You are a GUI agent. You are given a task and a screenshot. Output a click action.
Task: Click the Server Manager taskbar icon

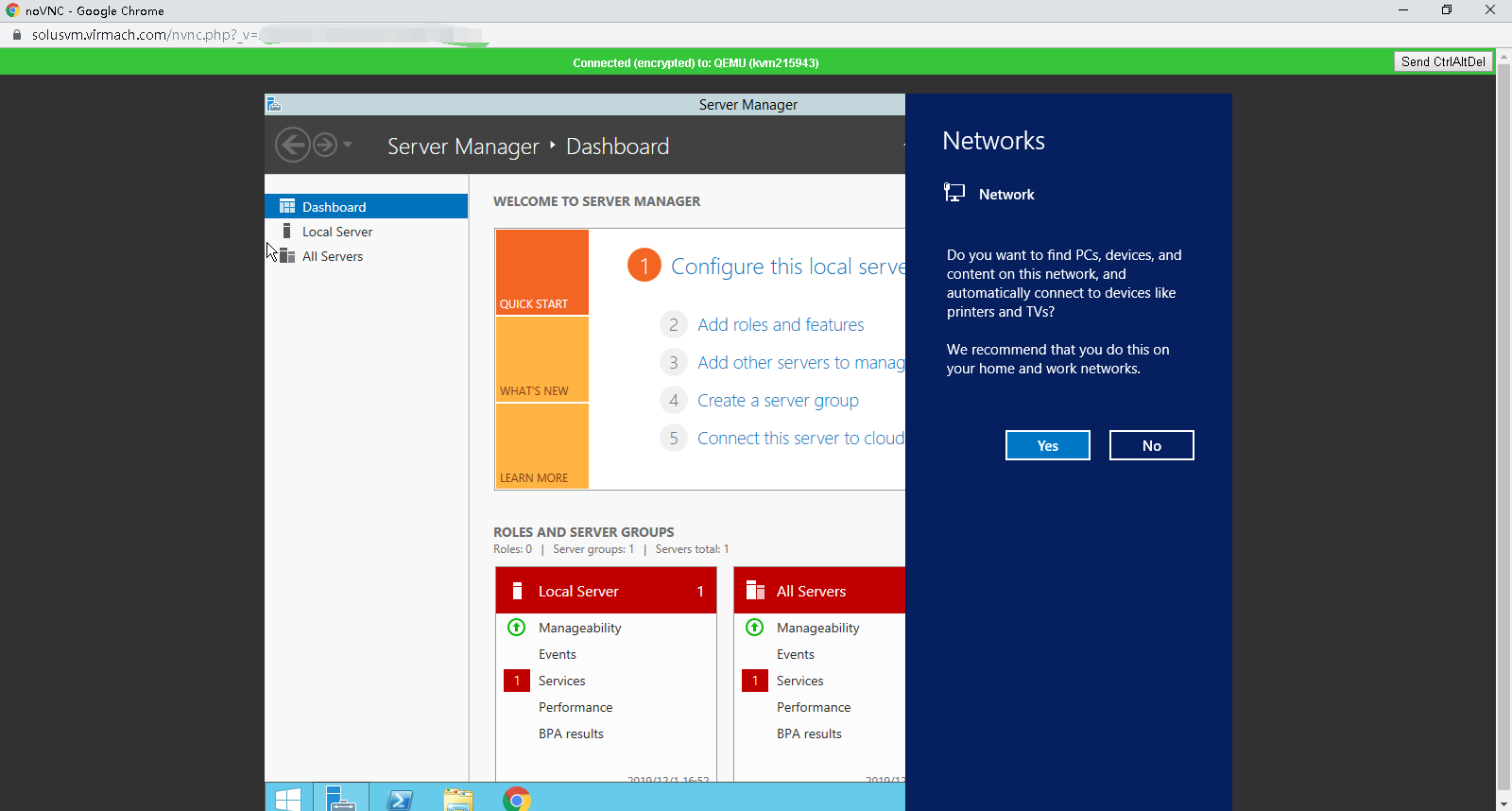[340, 799]
